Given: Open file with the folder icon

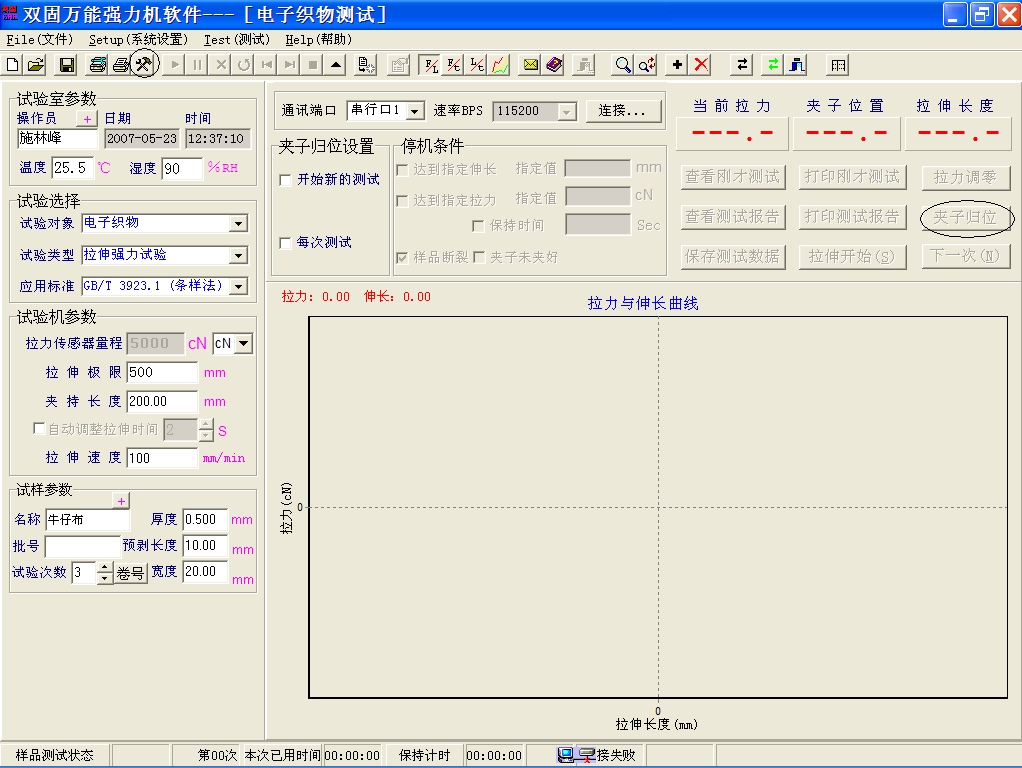Looking at the screenshot, I should pos(35,65).
